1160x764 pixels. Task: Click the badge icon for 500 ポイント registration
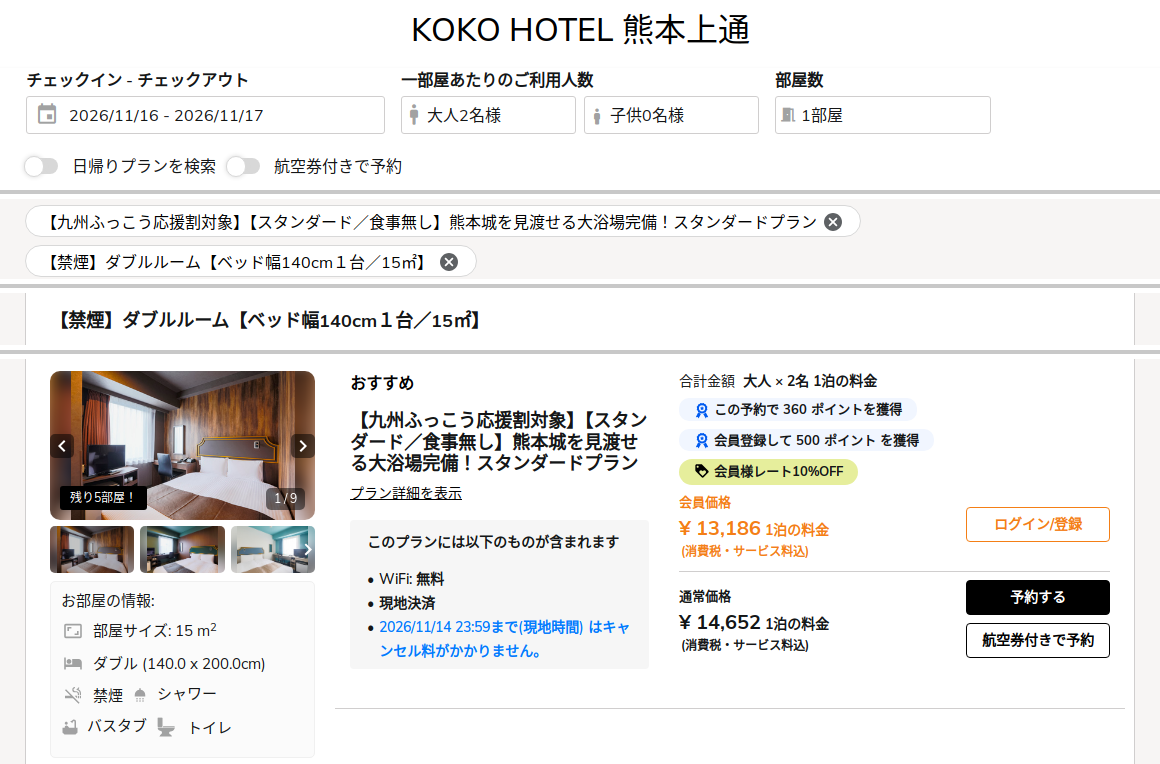click(701, 441)
